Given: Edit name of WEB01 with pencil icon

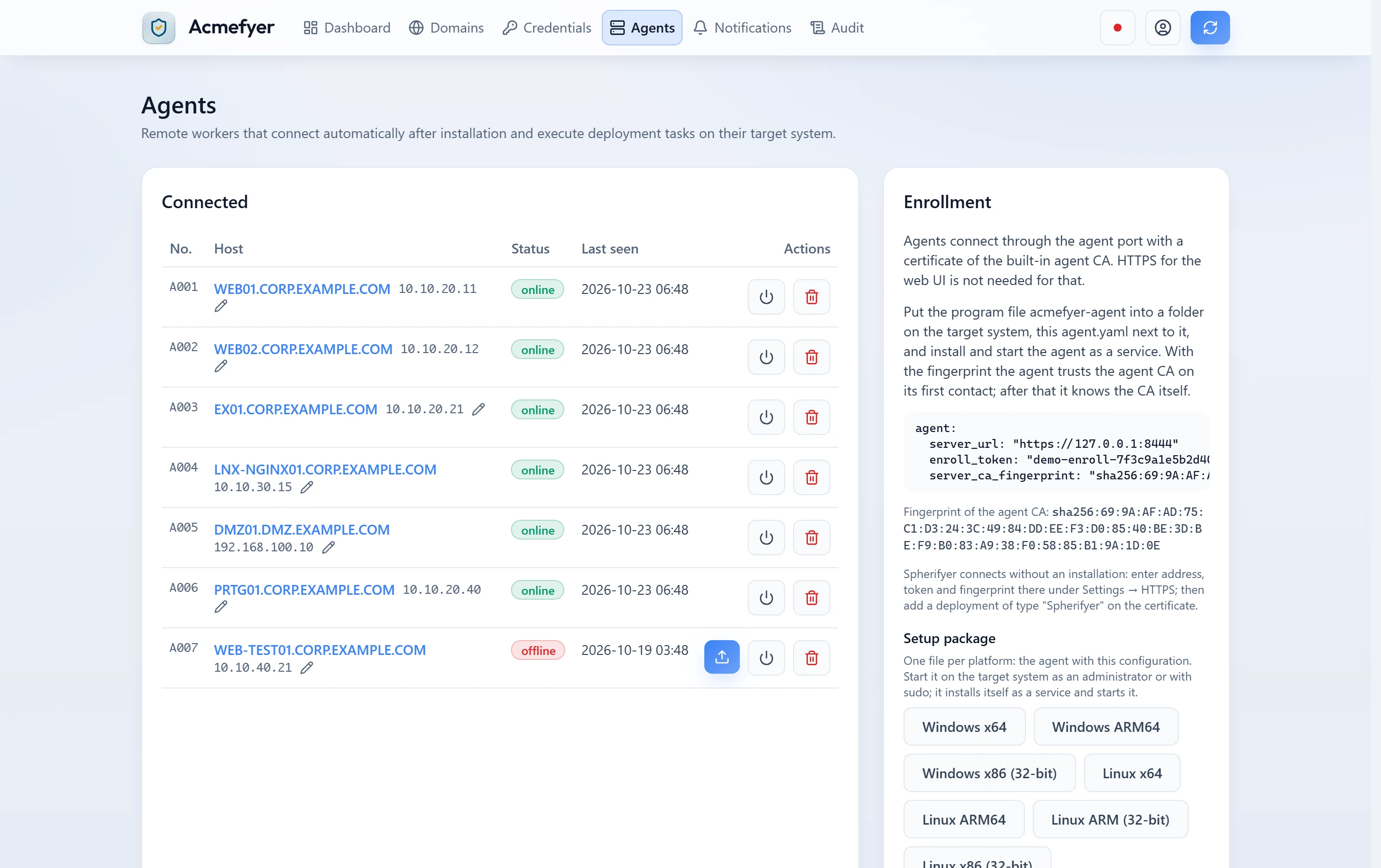Looking at the screenshot, I should coord(221,306).
